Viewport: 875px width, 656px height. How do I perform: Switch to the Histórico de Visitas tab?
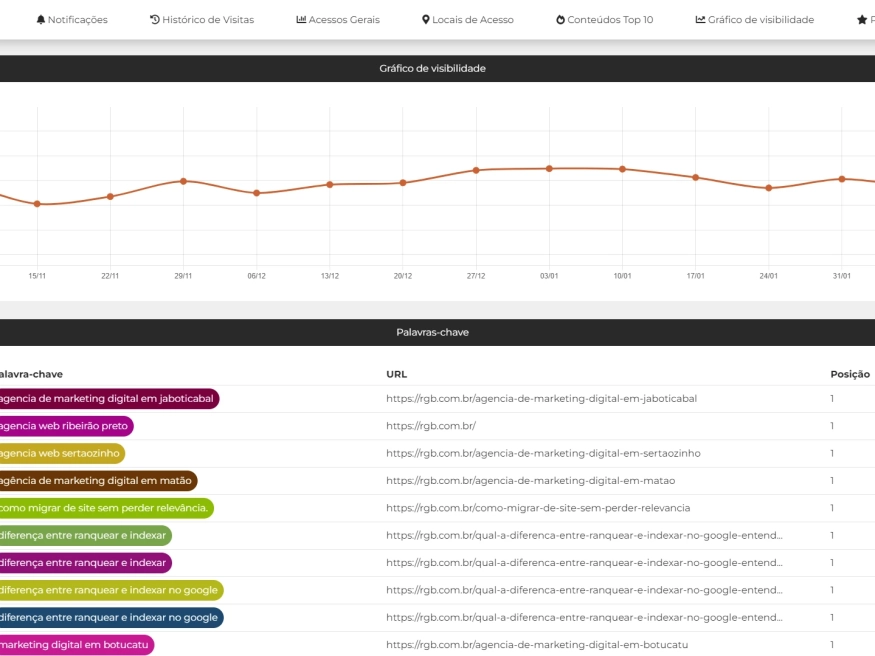pyautogui.click(x=207, y=20)
